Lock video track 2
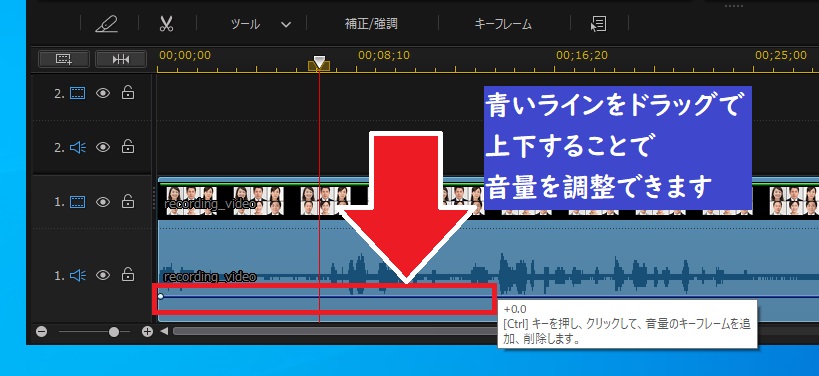The image size is (819, 376). click(x=127, y=93)
